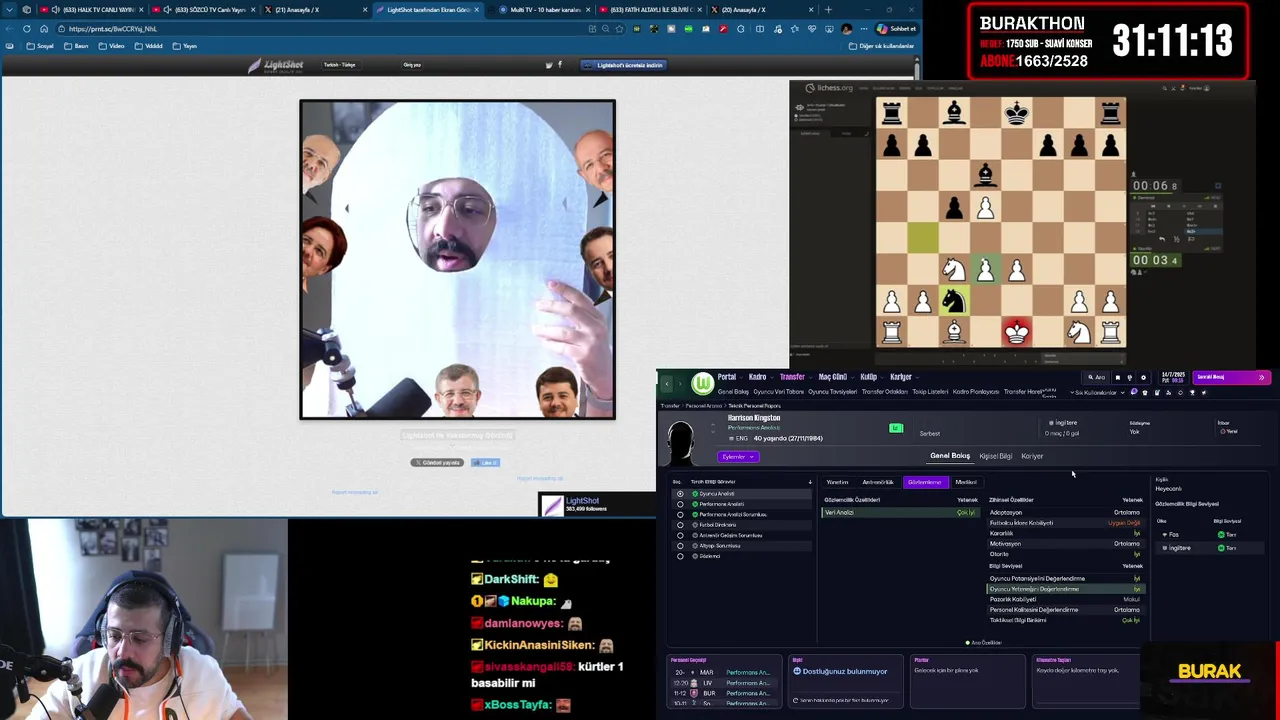The width and height of the screenshot is (1280, 720).
Task: Select the Performans Analizi Sorumlusu radio button
Action: coord(680,514)
